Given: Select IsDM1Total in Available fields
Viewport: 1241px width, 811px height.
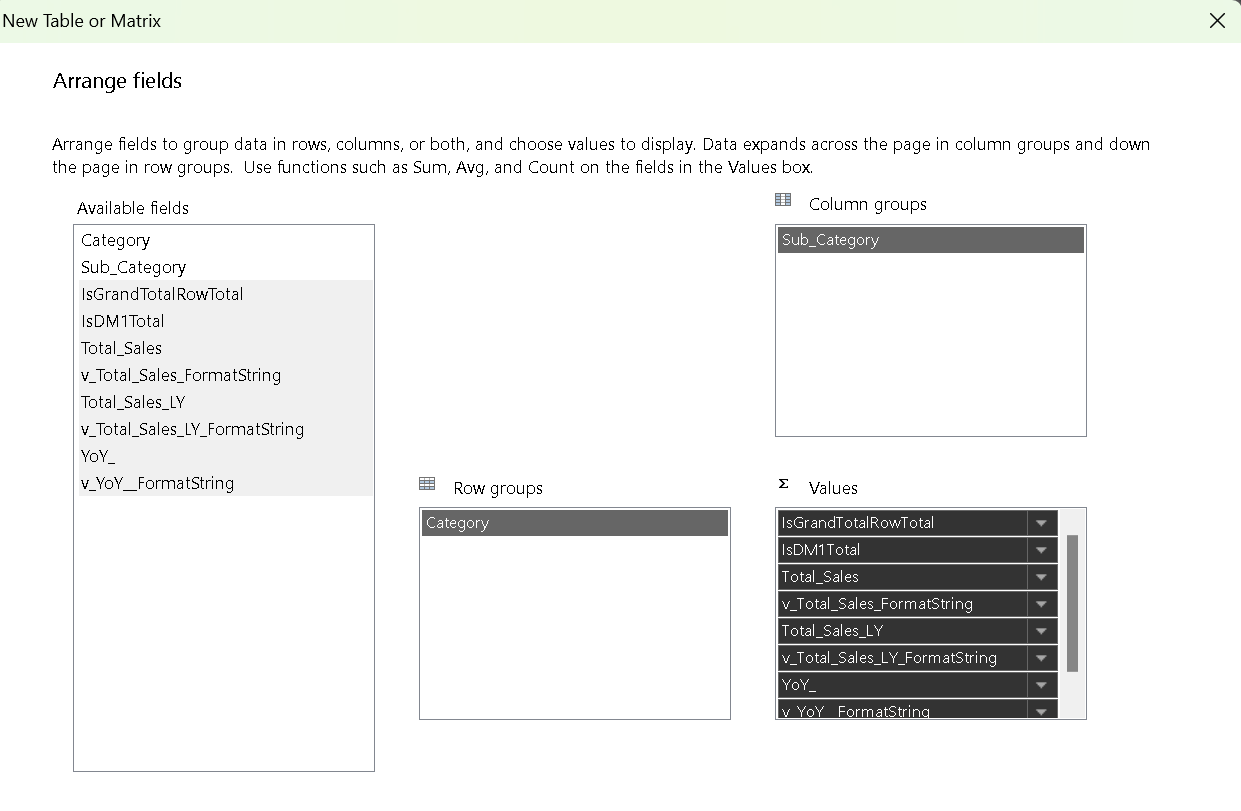Looking at the screenshot, I should [123, 322].
